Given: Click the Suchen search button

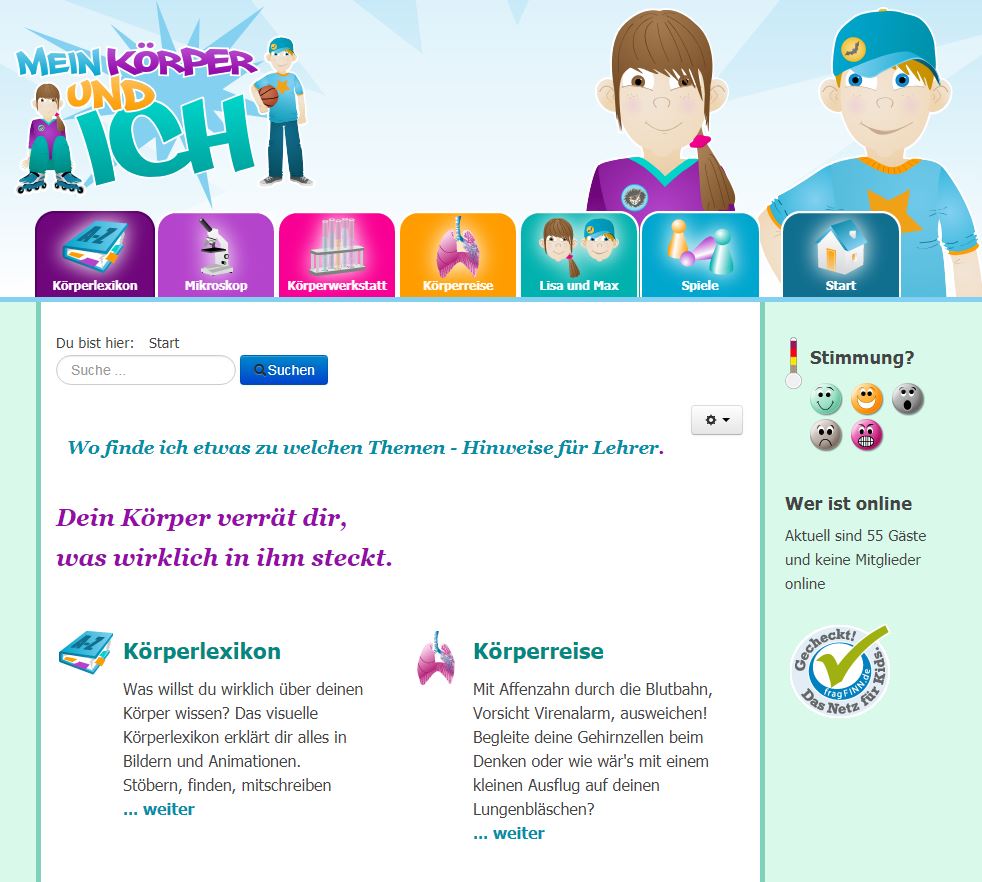Looking at the screenshot, I should (284, 370).
